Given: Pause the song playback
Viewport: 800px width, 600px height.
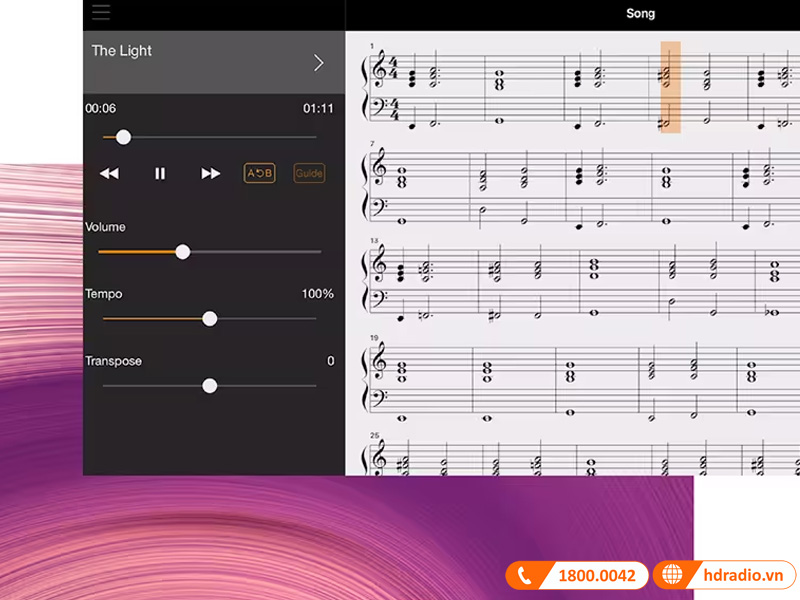Looking at the screenshot, I should [160, 173].
